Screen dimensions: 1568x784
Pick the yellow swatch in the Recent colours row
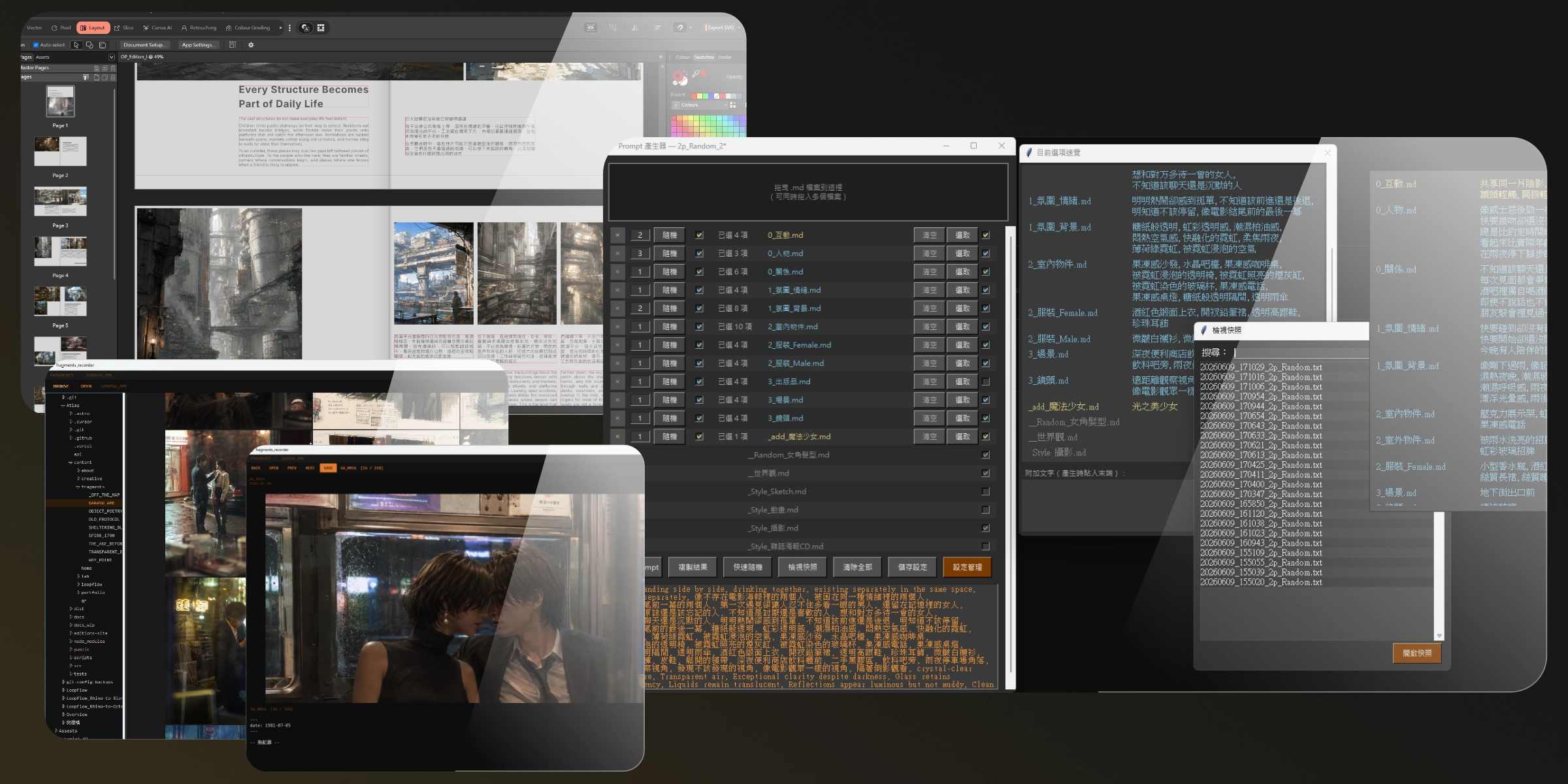point(700,95)
